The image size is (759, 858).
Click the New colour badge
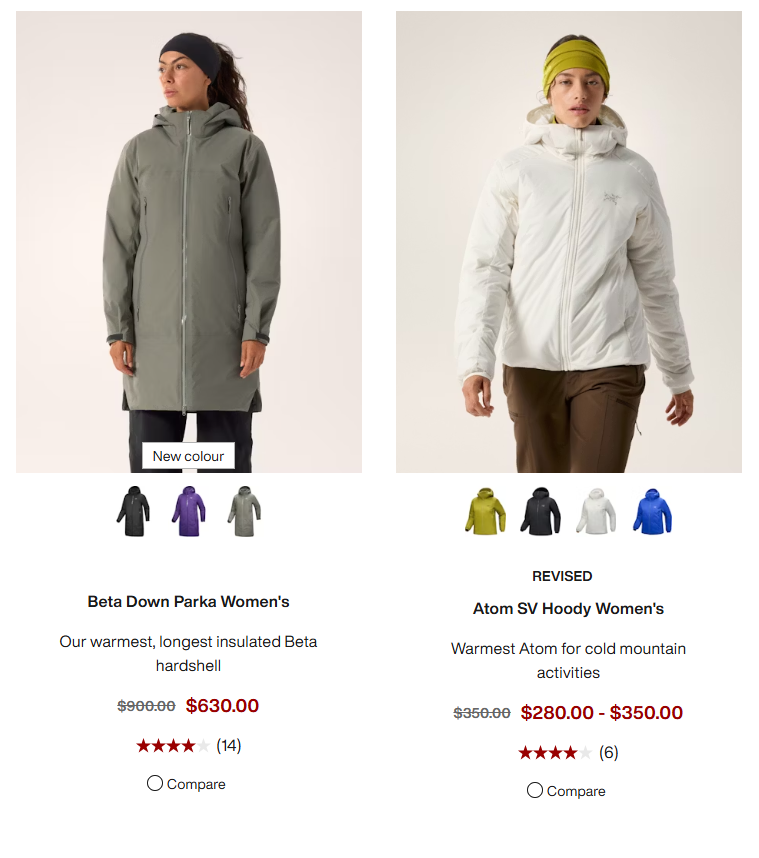click(188, 456)
